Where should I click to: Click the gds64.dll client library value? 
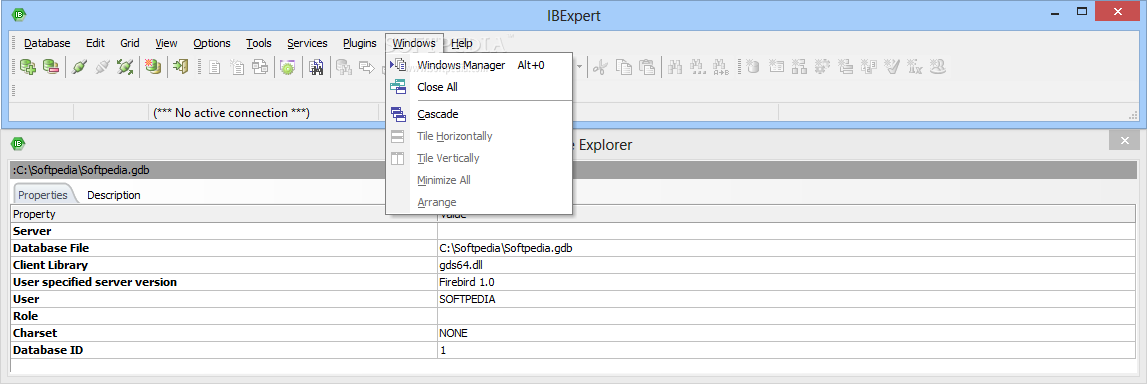(x=460, y=266)
